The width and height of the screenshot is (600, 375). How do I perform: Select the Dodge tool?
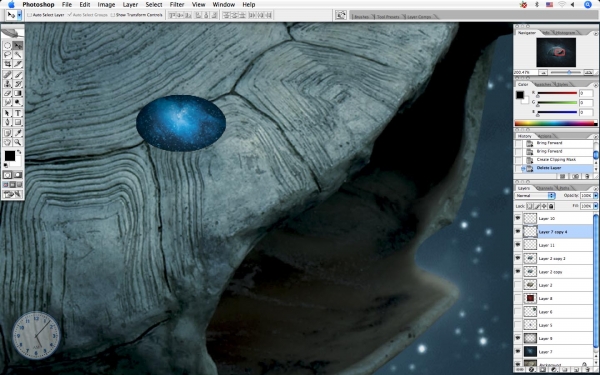tap(18, 102)
